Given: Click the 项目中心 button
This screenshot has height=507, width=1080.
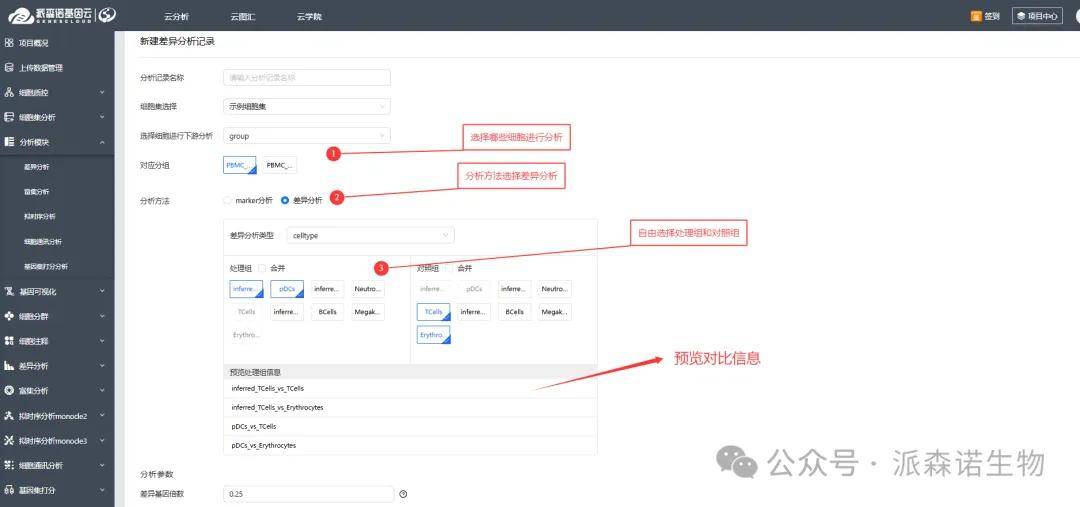Looking at the screenshot, I should coord(1037,16).
